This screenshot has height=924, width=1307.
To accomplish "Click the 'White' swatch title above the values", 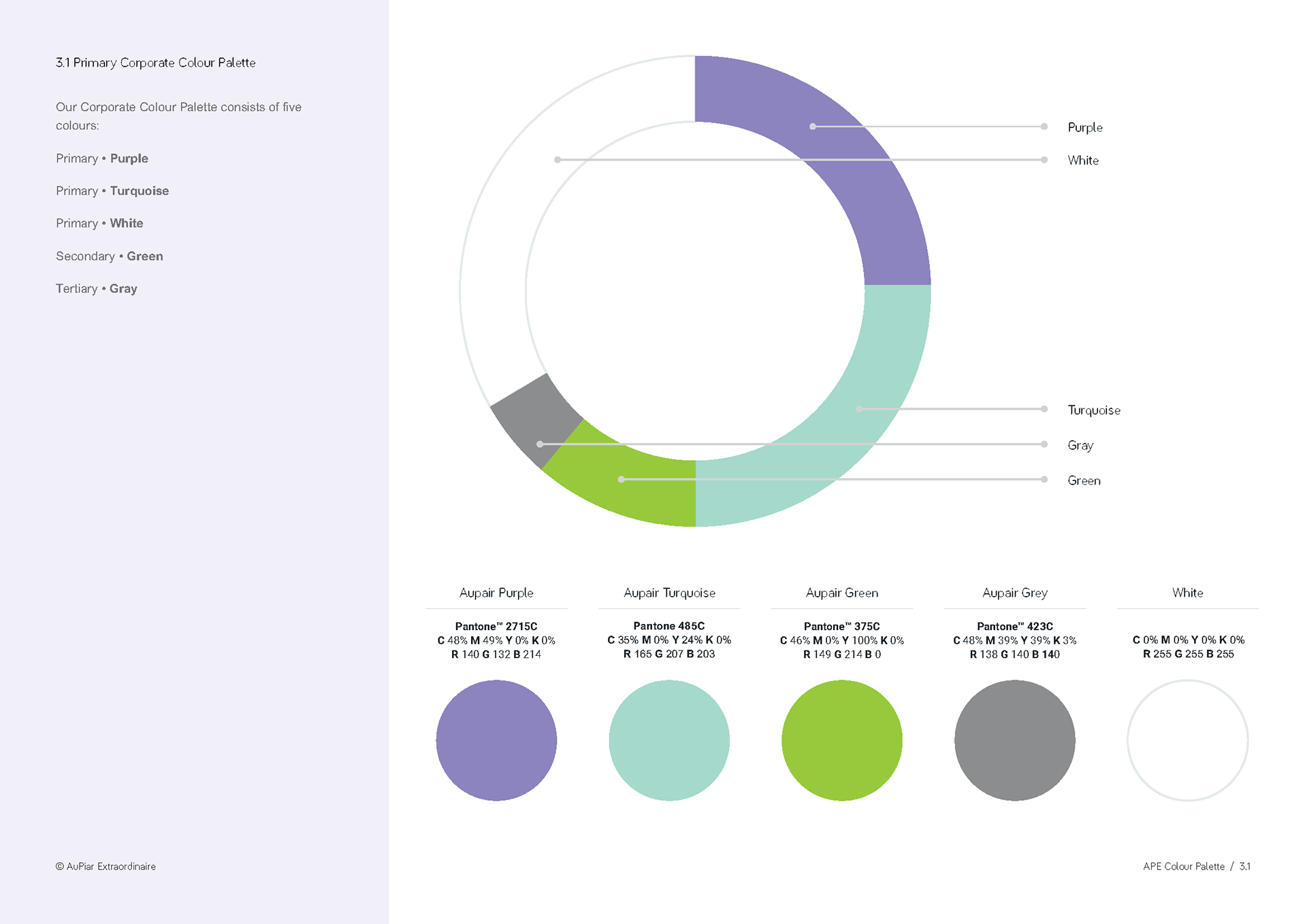I will pyautogui.click(x=1188, y=593).
